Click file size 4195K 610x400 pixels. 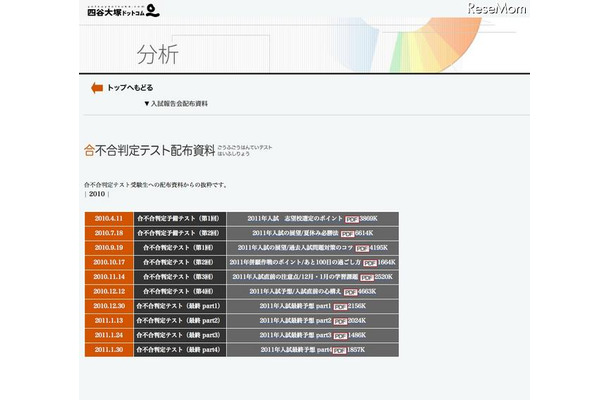pyautogui.click(x=379, y=248)
